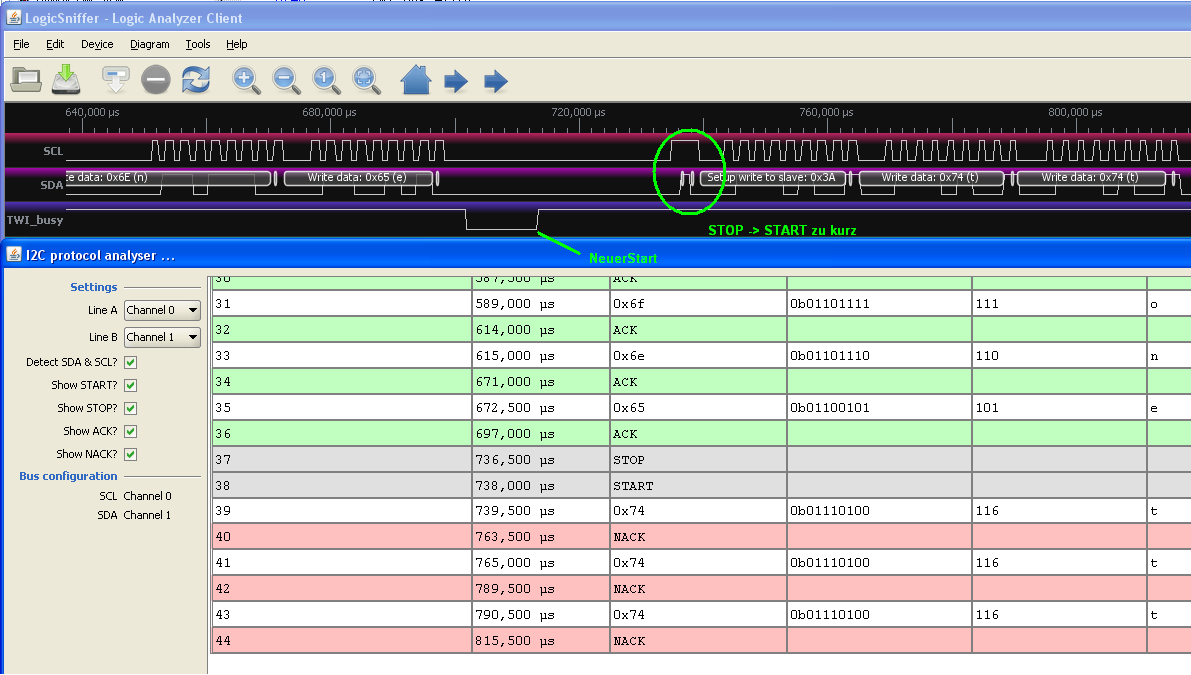Click the grey Cancel capture minus icon

(x=156, y=80)
